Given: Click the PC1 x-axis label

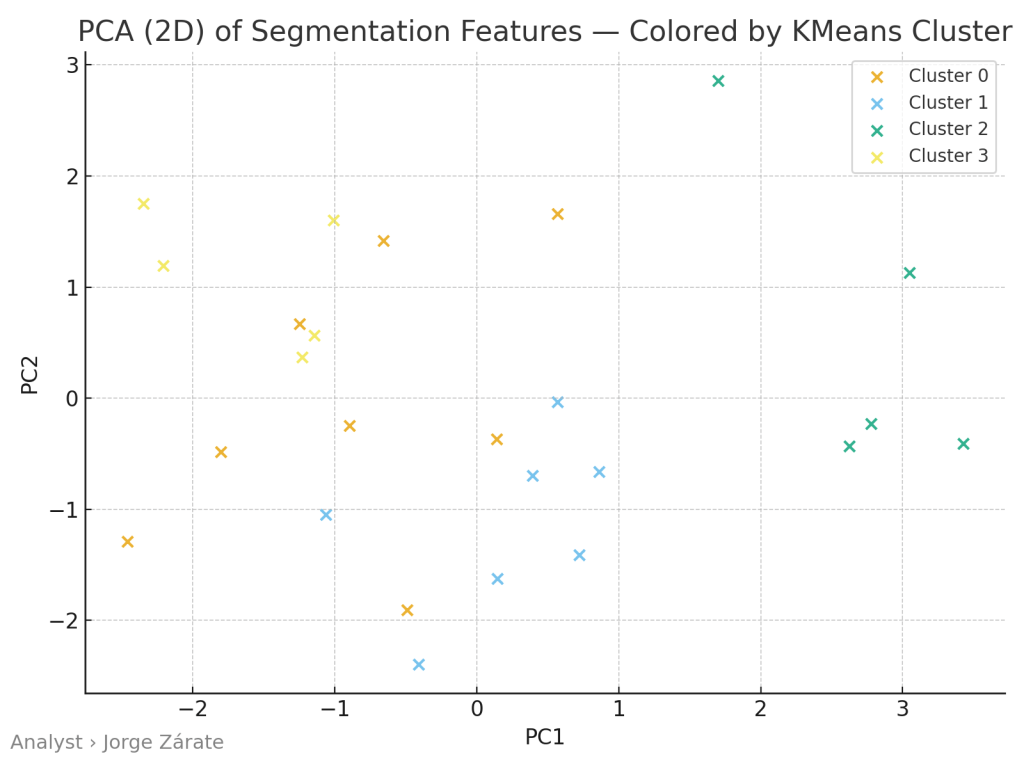Looking at the screenshot, I should point(545,738).
